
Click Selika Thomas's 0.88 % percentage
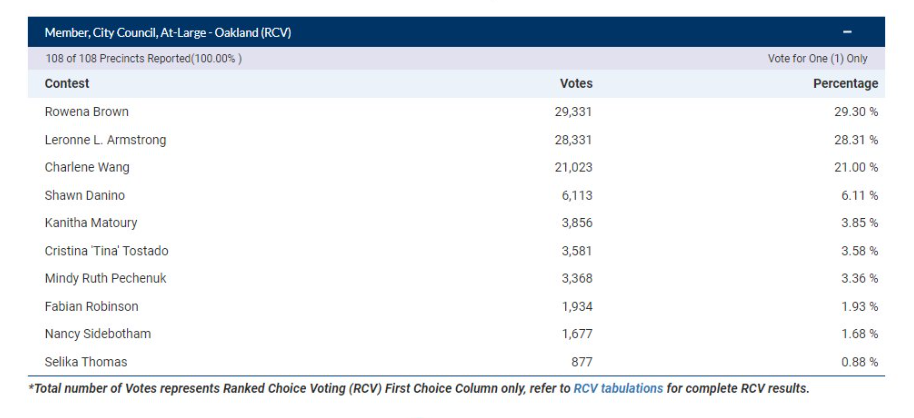click(859, 362)
